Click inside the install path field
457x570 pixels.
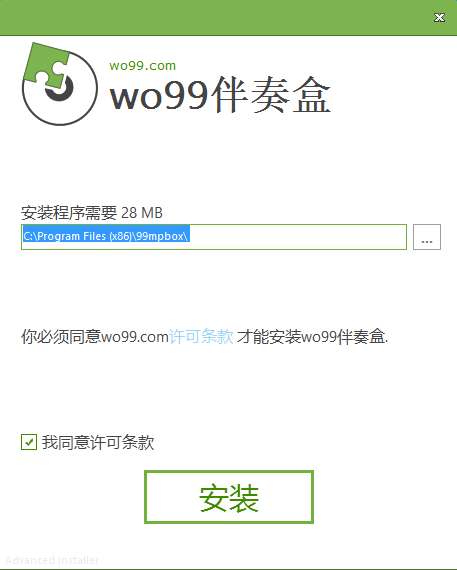[x=214, y=237]
